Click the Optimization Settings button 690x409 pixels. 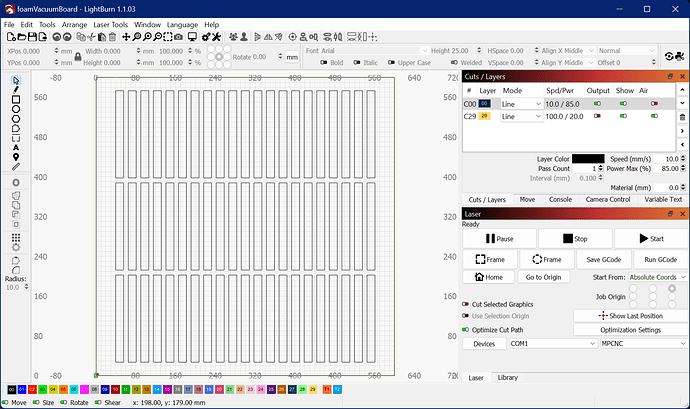tap(629, 329)
